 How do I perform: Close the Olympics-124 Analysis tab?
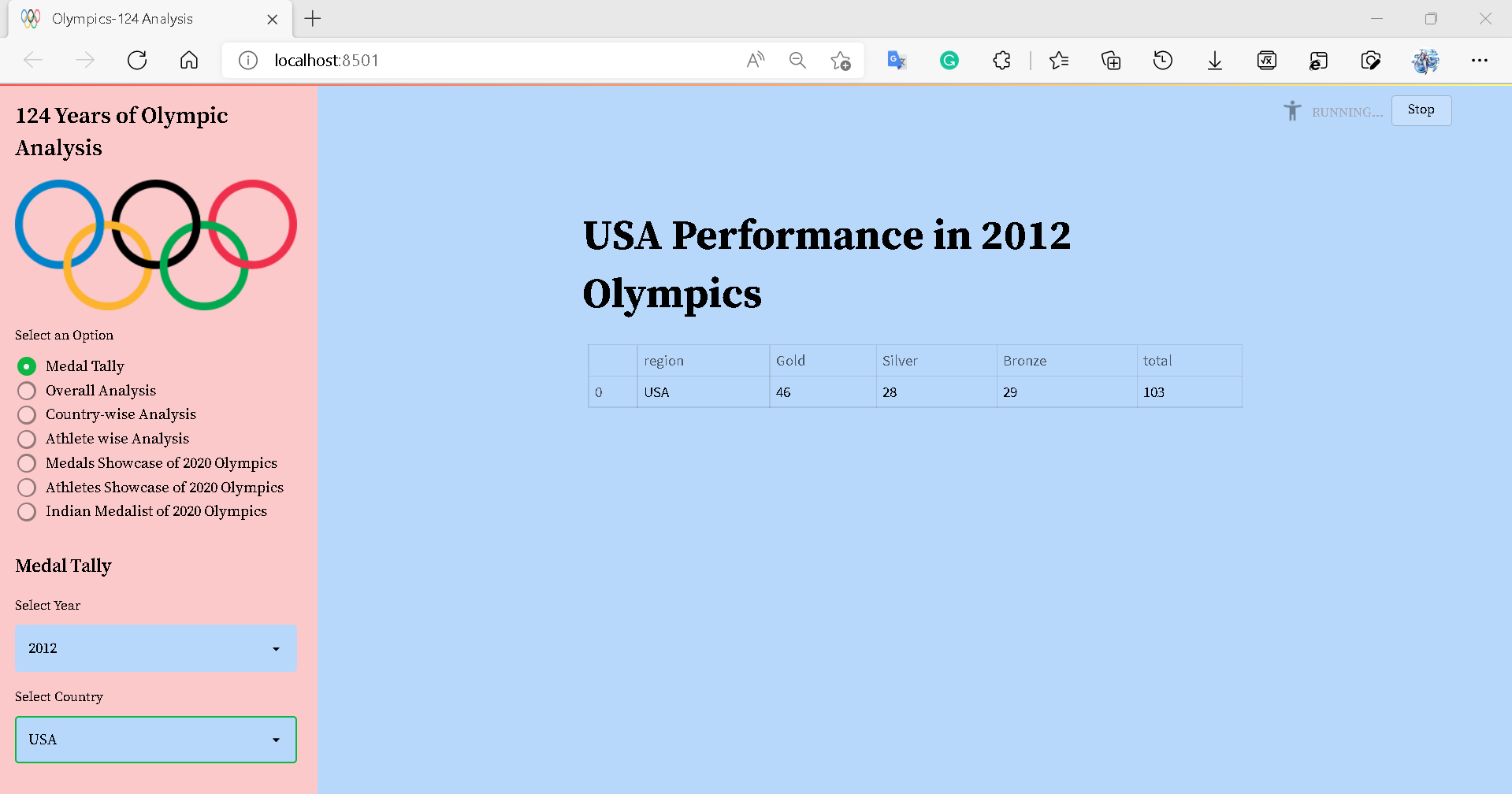273,19
